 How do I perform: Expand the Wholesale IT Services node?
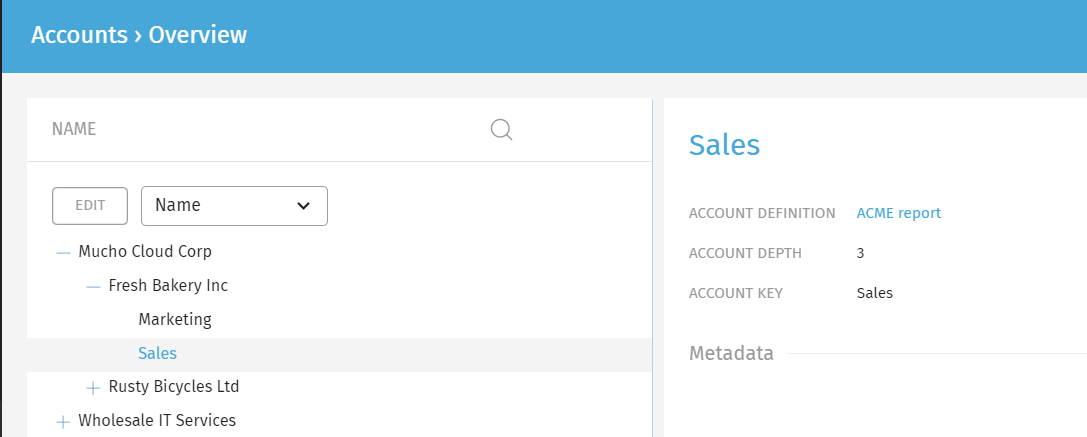[63, 422]
